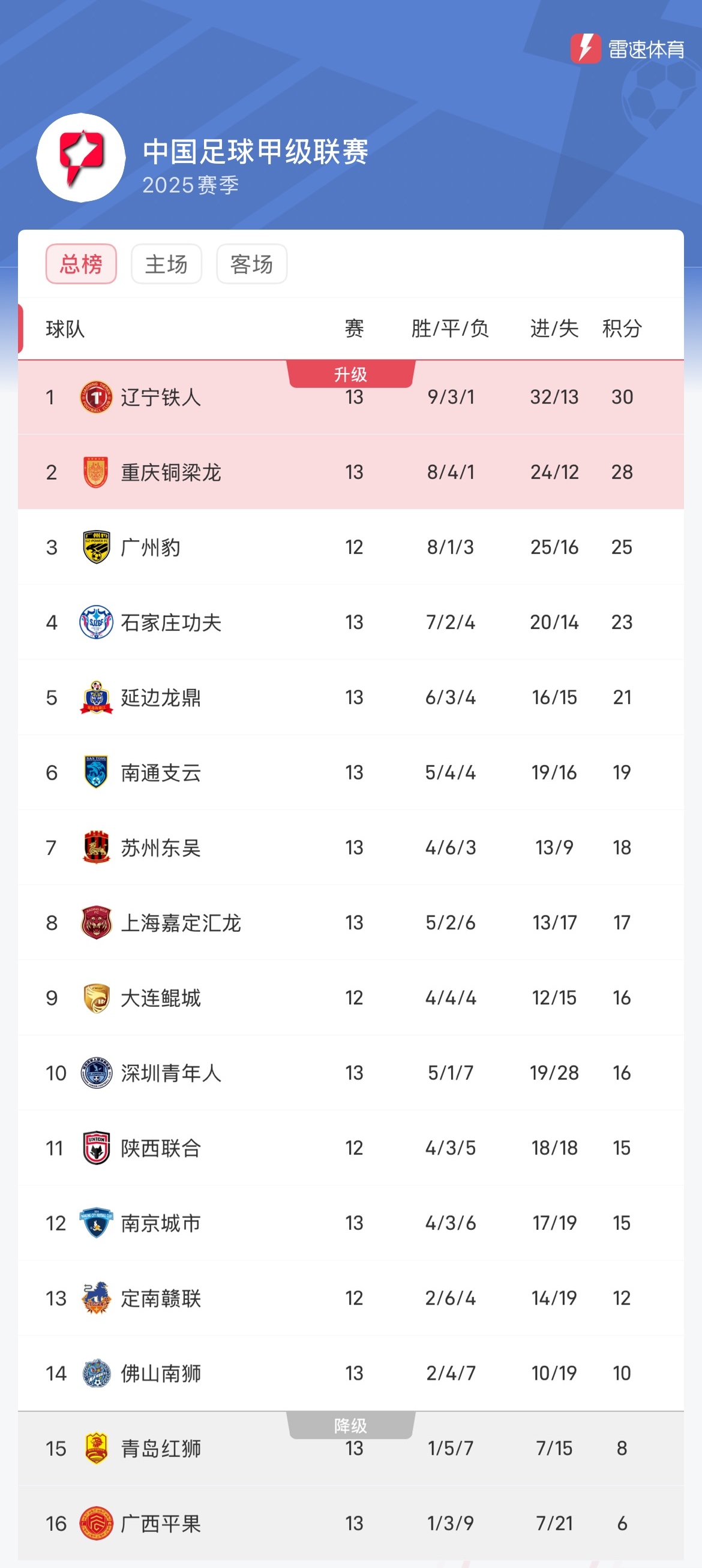Click the red 升级 promotion label
The image size is (702, 1568).
(x=350, y=374)
